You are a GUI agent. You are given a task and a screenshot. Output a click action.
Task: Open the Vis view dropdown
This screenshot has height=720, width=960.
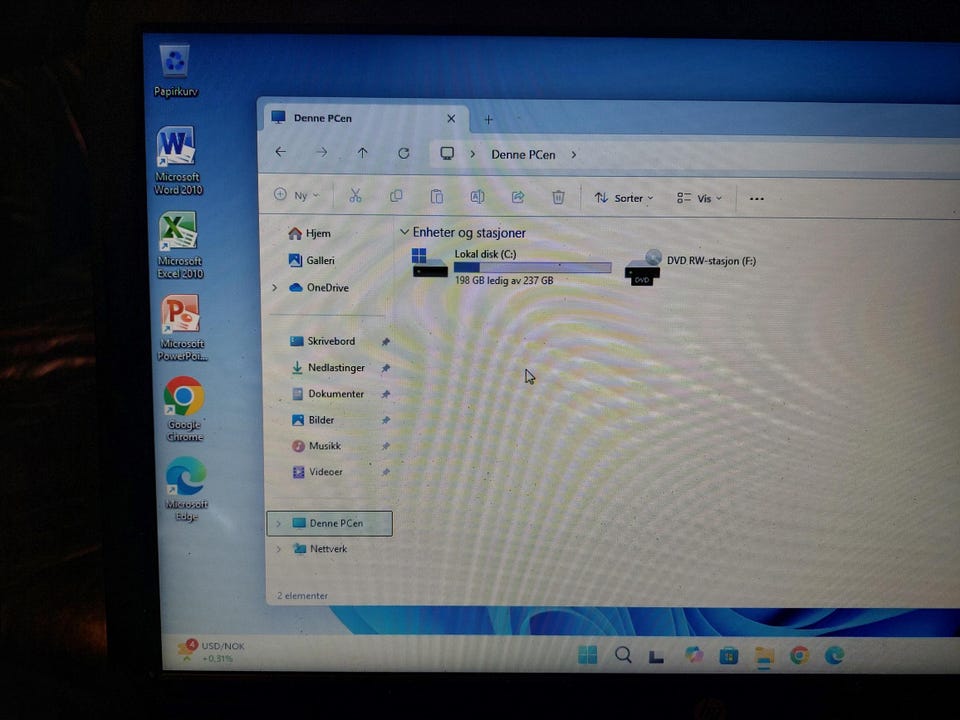click(699, 198)
